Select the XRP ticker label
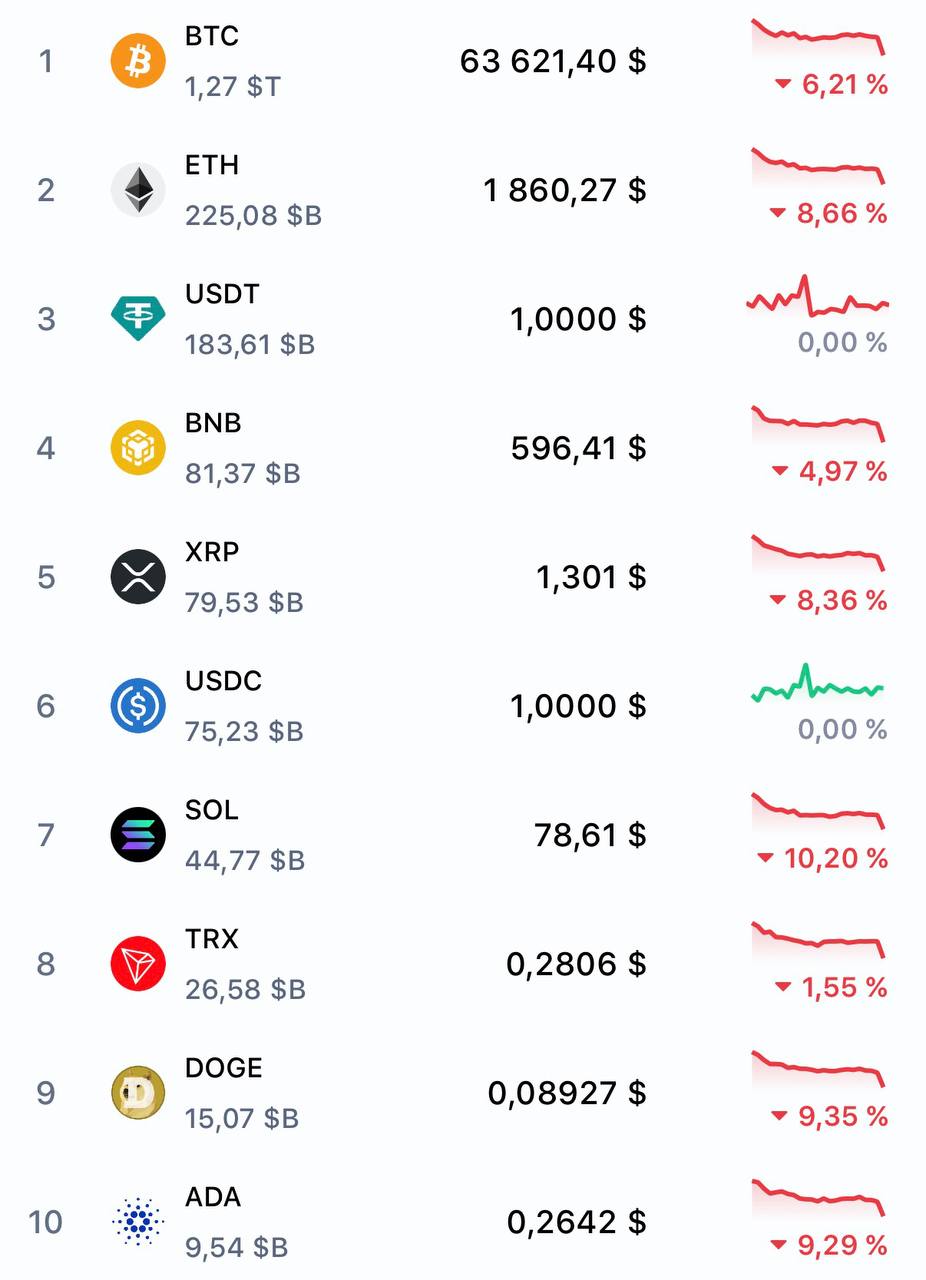926x1280 pixels. [x=212, y=552]
